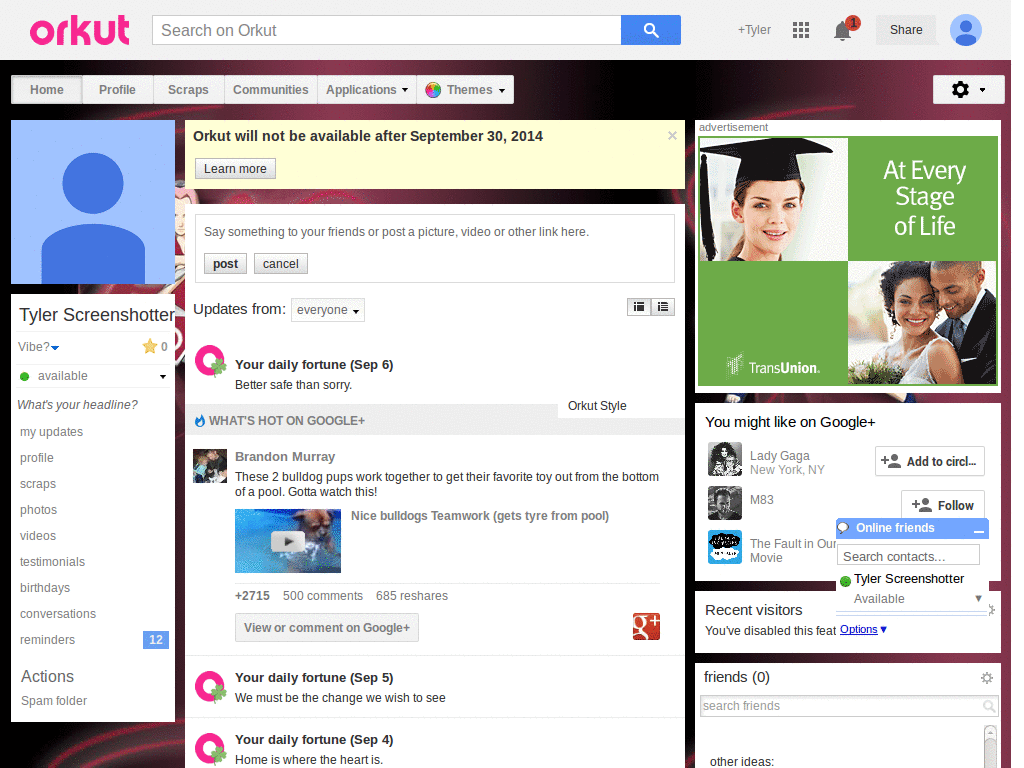Add Lady Gaga to circles
This screenshot has height=768, width=1024.
pyautogui.click(x=929, y=461)
